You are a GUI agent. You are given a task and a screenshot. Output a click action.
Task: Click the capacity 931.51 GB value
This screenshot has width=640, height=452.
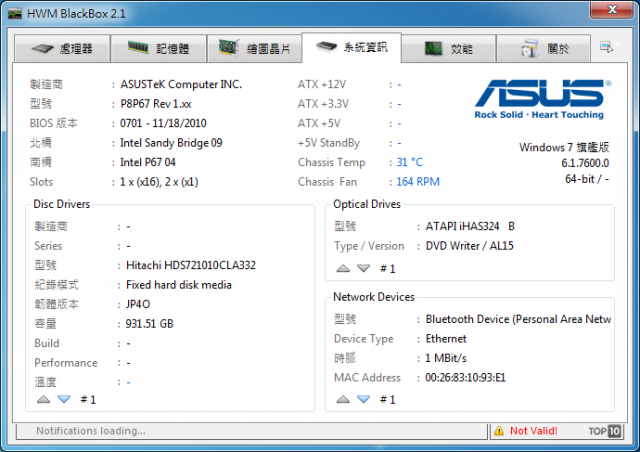pyautogui.click(x=149, y=324)
